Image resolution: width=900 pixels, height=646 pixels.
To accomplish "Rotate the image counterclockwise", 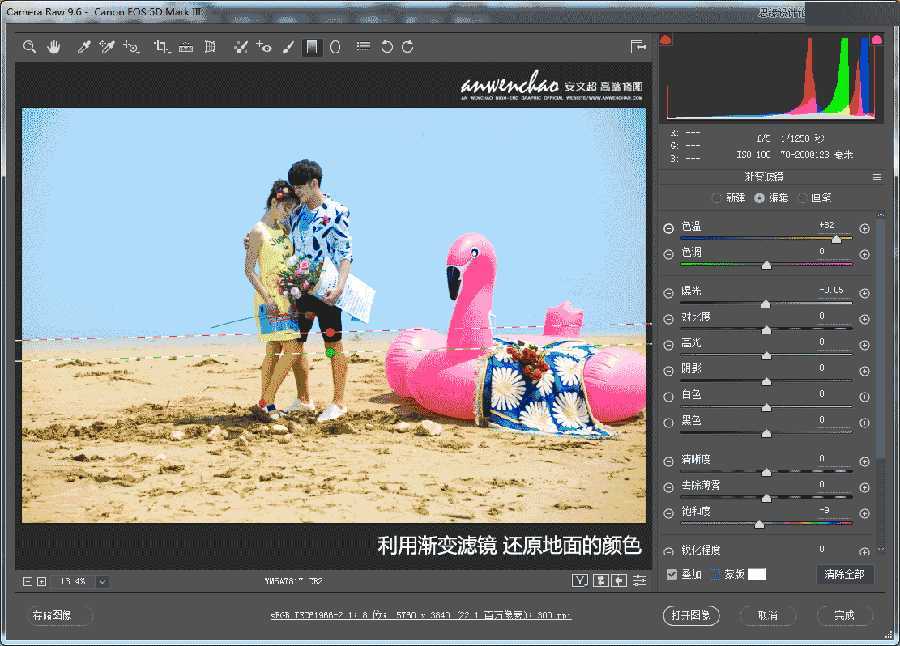I will [387, 46].
